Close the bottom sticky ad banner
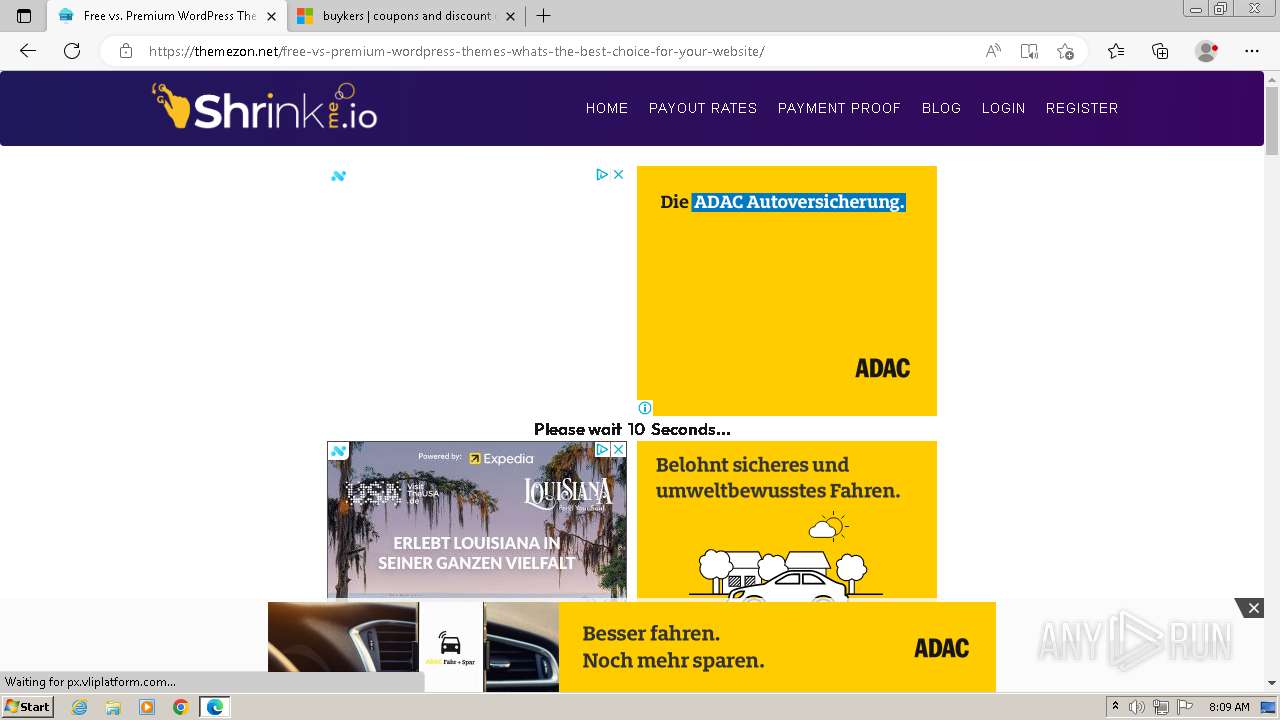 tap(1253, 608)
